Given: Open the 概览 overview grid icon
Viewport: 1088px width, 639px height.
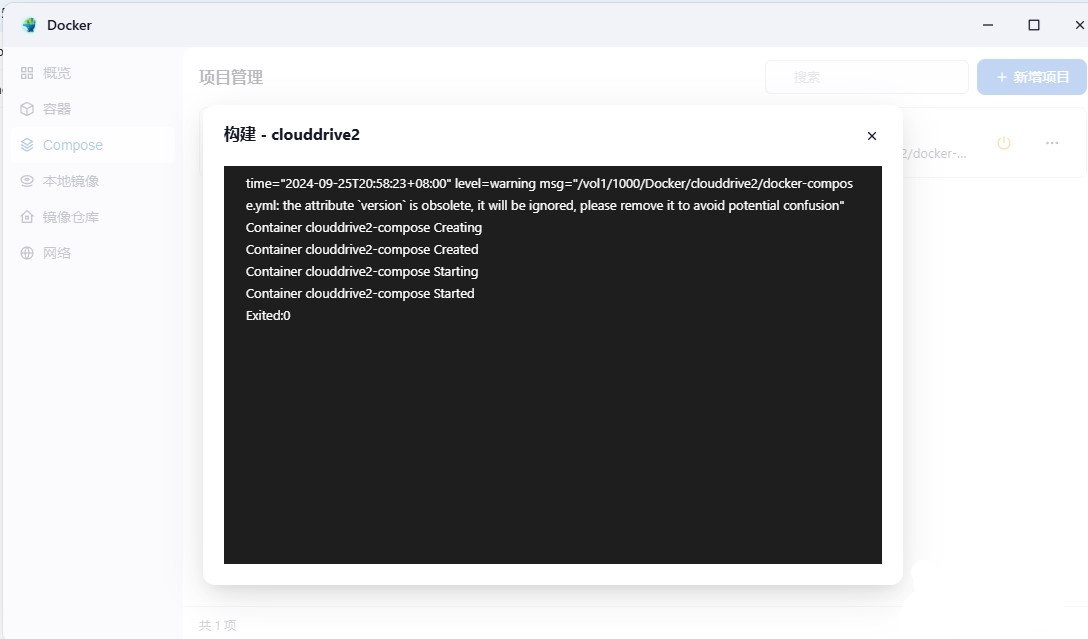Looking at the screenshot, I should (x=27, y=73).
